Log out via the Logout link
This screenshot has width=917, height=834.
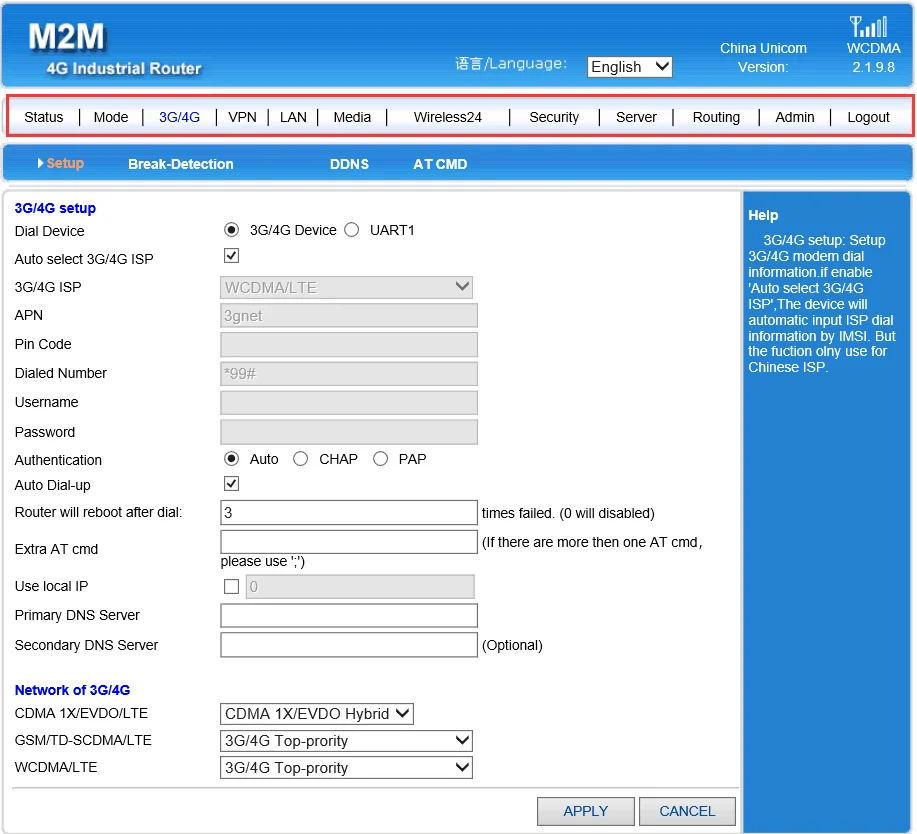coord(868,117)
